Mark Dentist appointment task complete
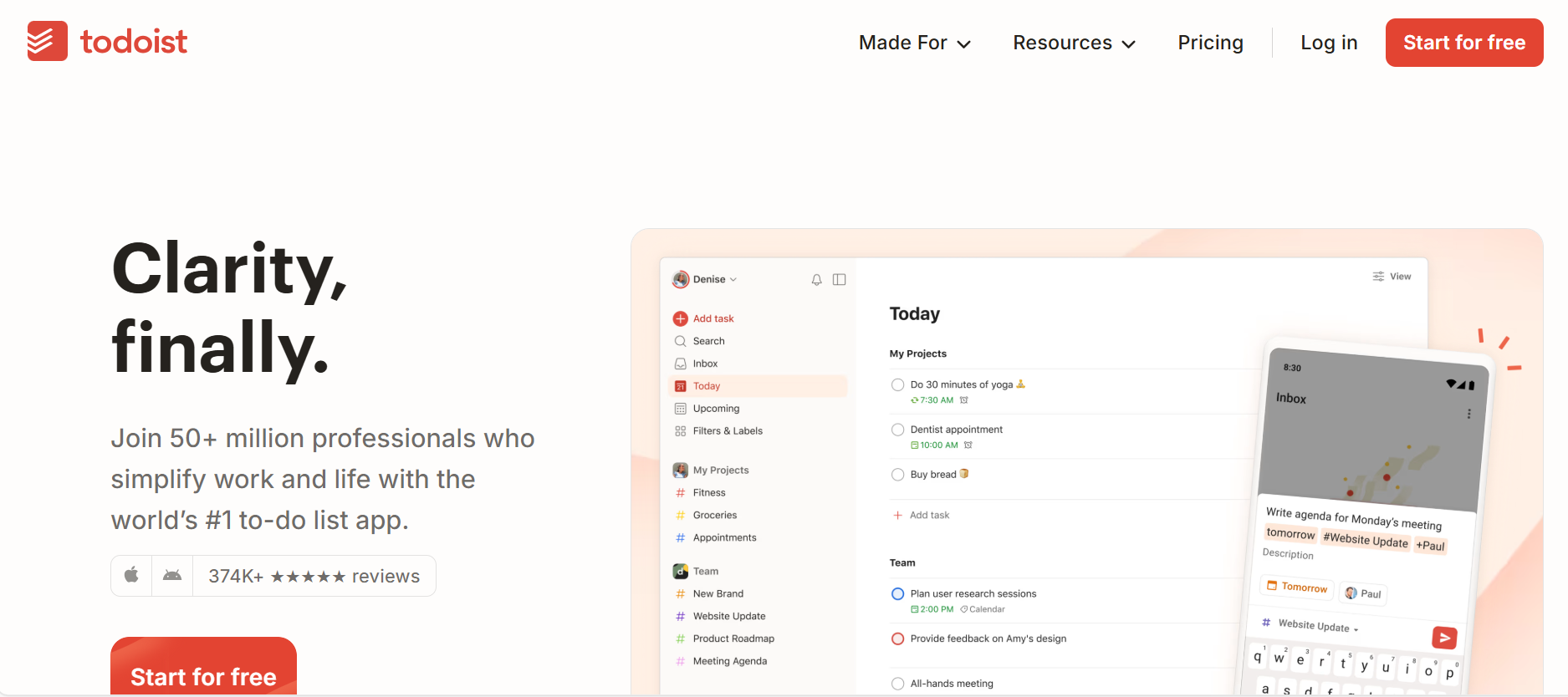Screen dimensions: 1568x697 point(897,430)
